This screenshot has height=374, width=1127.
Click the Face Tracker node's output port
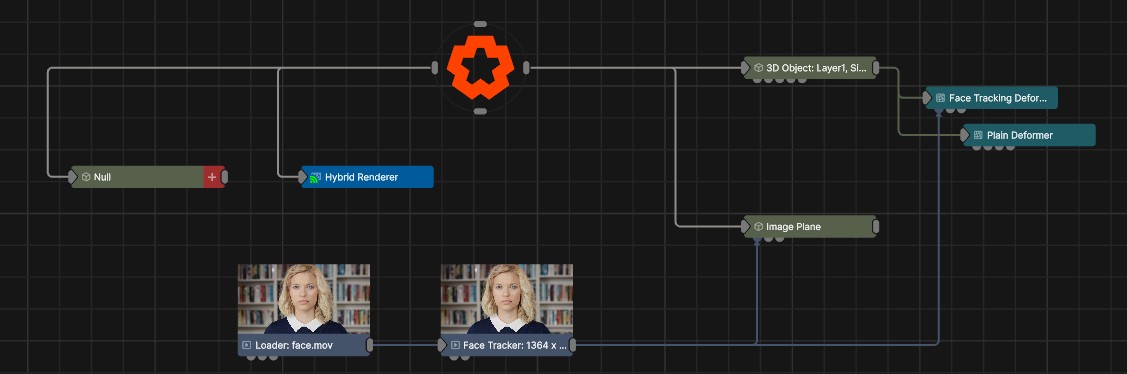point(573,345)
